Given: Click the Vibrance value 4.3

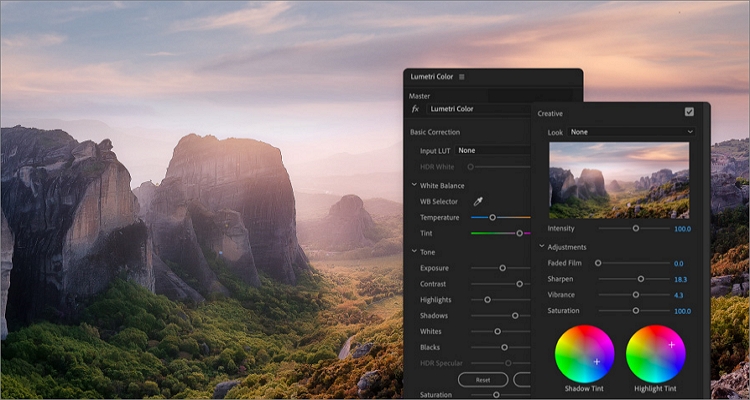Looking at the screenshot, I should pos(678,295).
